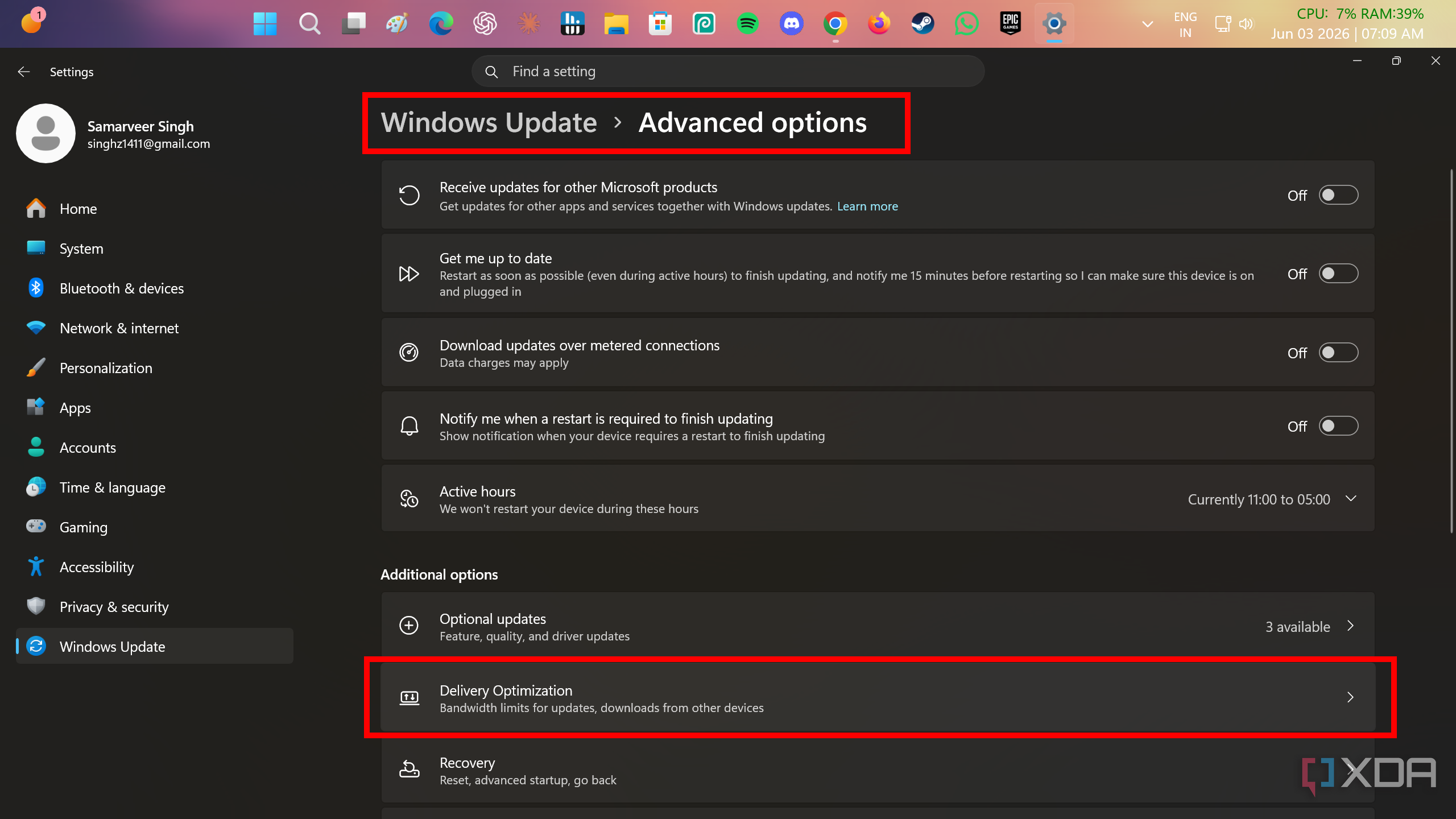1456x819 pixels.
Task: Click the user profile avatar picture
Action: [x=45, y=133]
